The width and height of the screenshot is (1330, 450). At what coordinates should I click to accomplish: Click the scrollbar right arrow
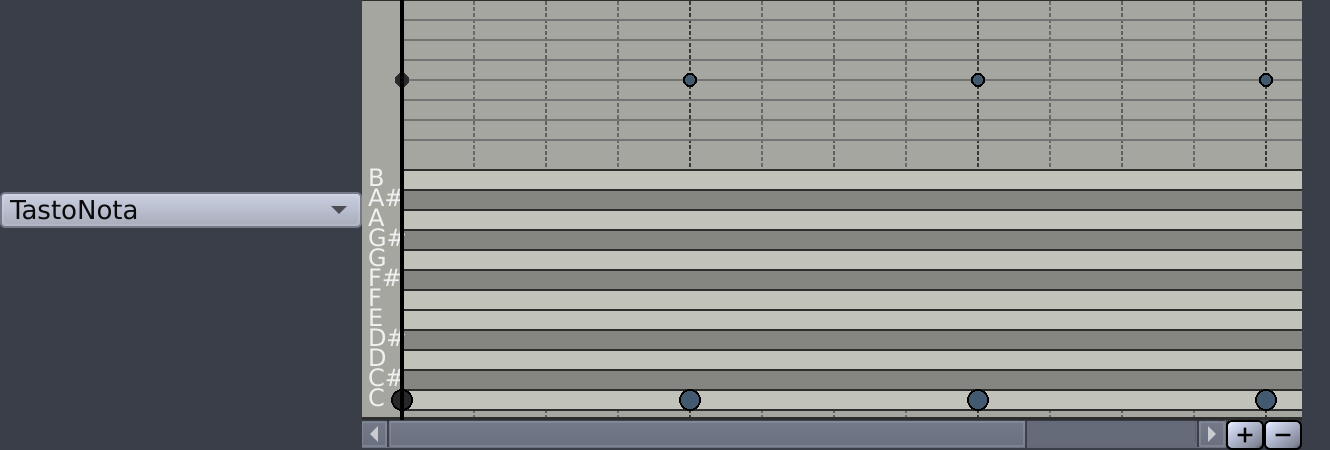tap(1211, 434)
